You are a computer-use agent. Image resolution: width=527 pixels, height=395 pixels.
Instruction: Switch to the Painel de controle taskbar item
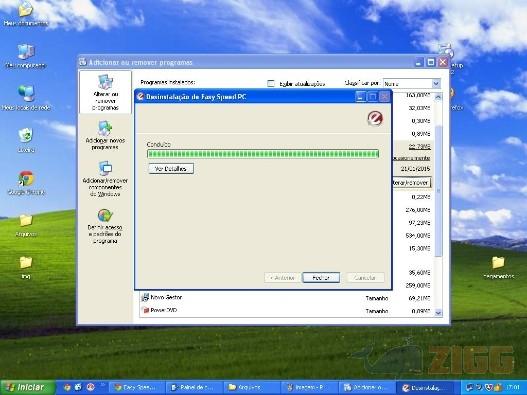pos(194,387)
